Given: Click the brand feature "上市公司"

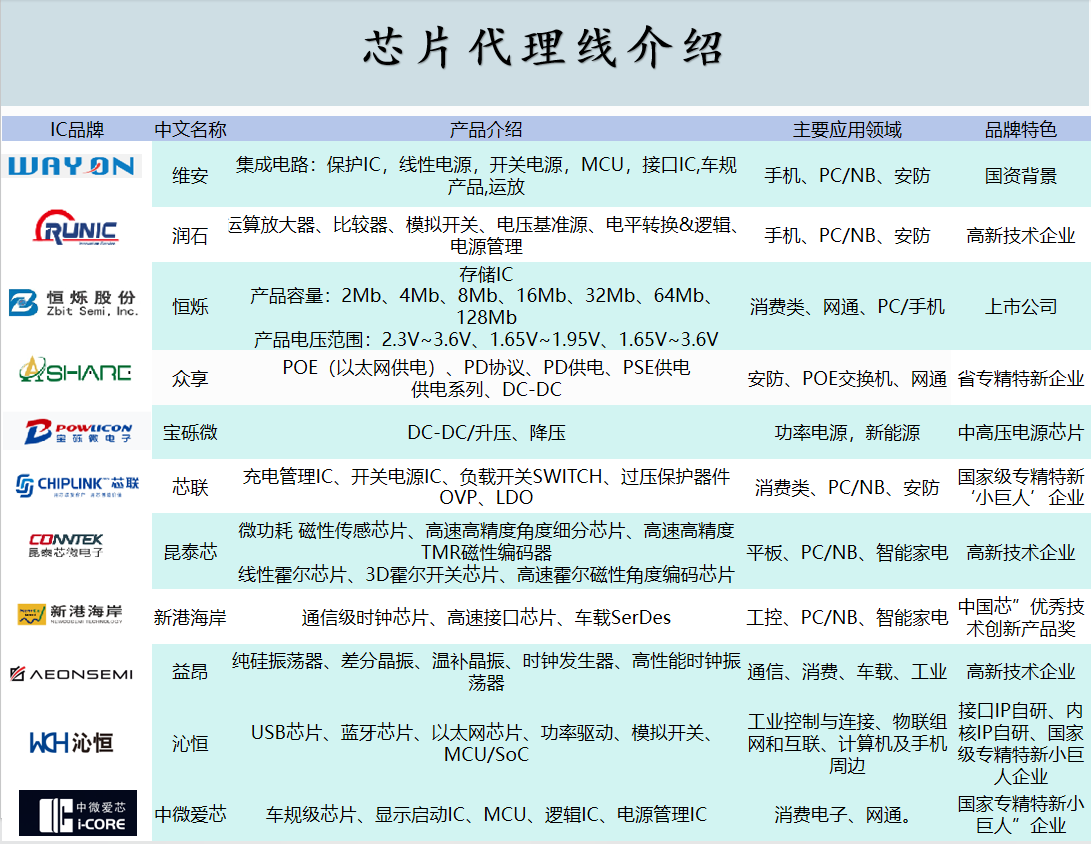Looking at the screenshot, I should click(1020, 306).
